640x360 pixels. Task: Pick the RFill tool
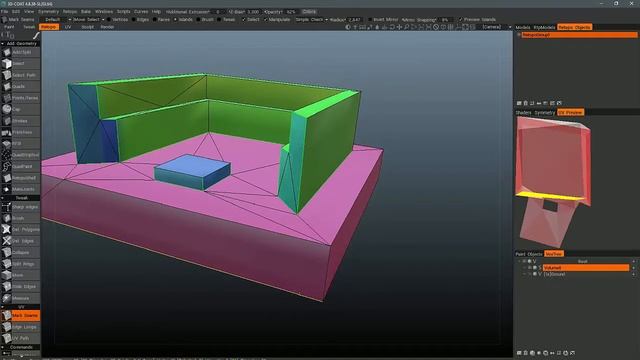(x=20, y=144)
